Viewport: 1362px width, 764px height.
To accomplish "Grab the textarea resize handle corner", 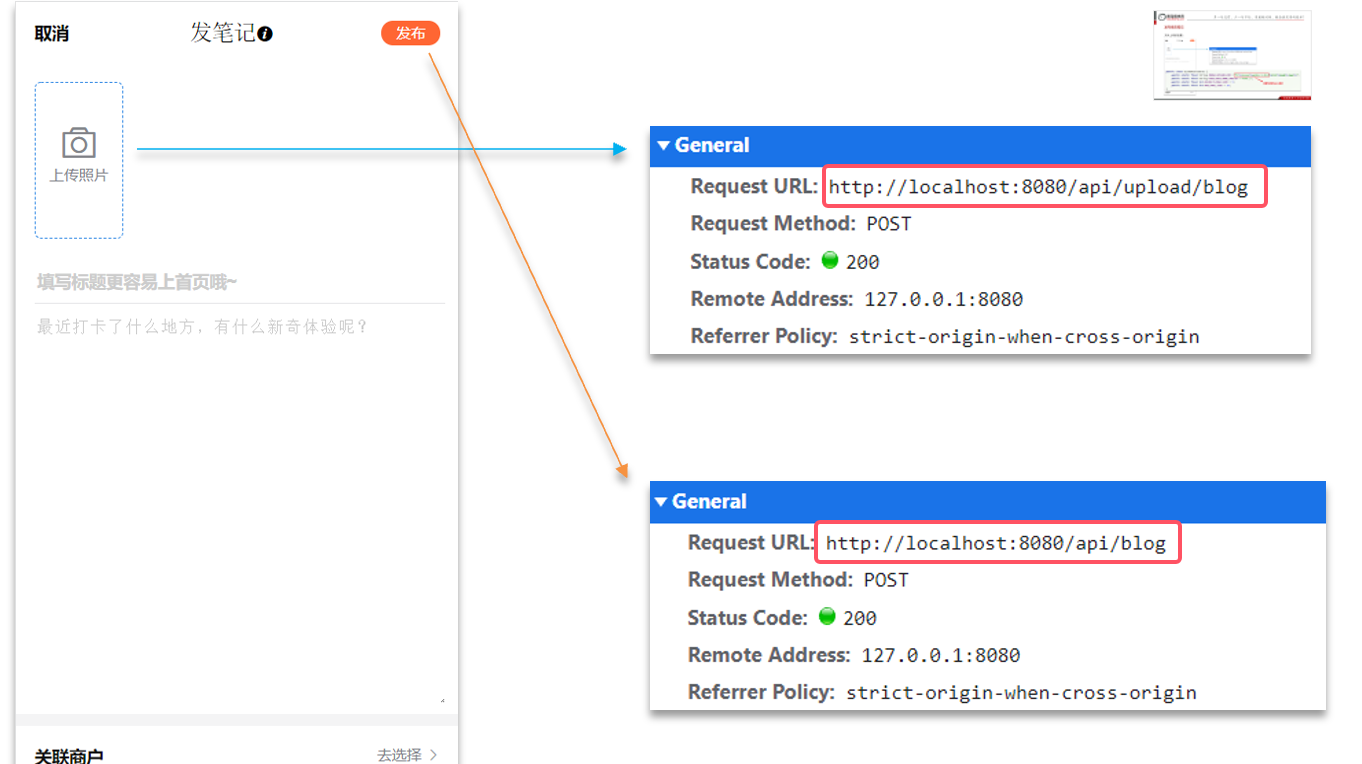I will (x=442, y=700).
